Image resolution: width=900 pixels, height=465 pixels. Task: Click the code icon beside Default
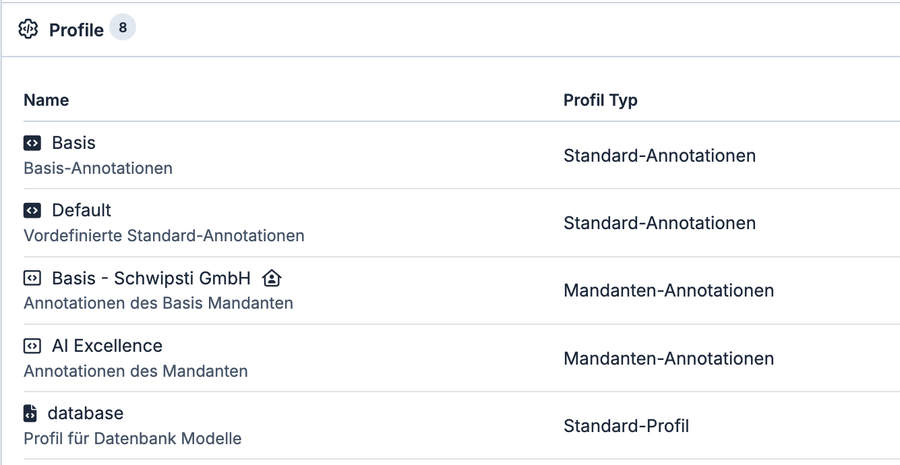(x=32, y=211)
